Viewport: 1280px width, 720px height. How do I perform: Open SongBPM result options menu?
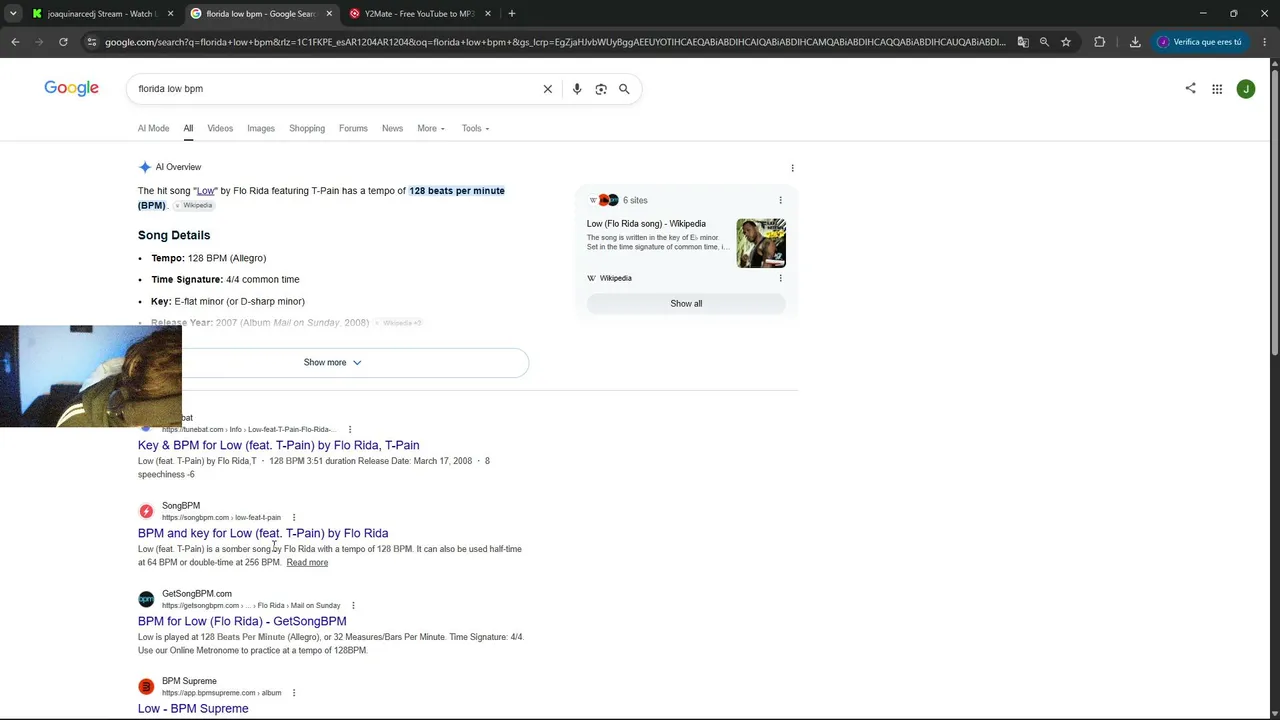coord(293,518)
